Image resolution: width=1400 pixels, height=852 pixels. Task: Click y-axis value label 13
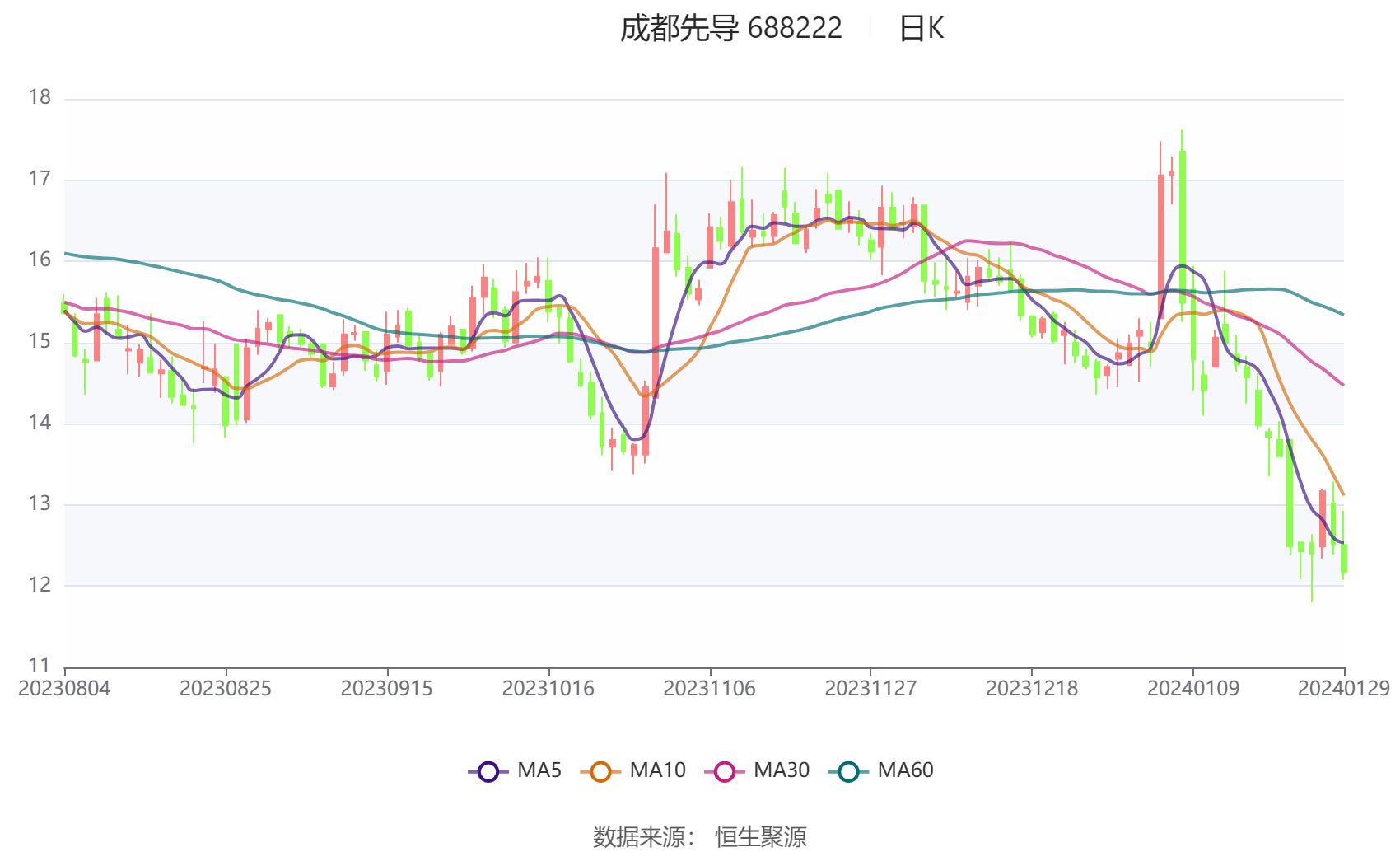(40, 503)
